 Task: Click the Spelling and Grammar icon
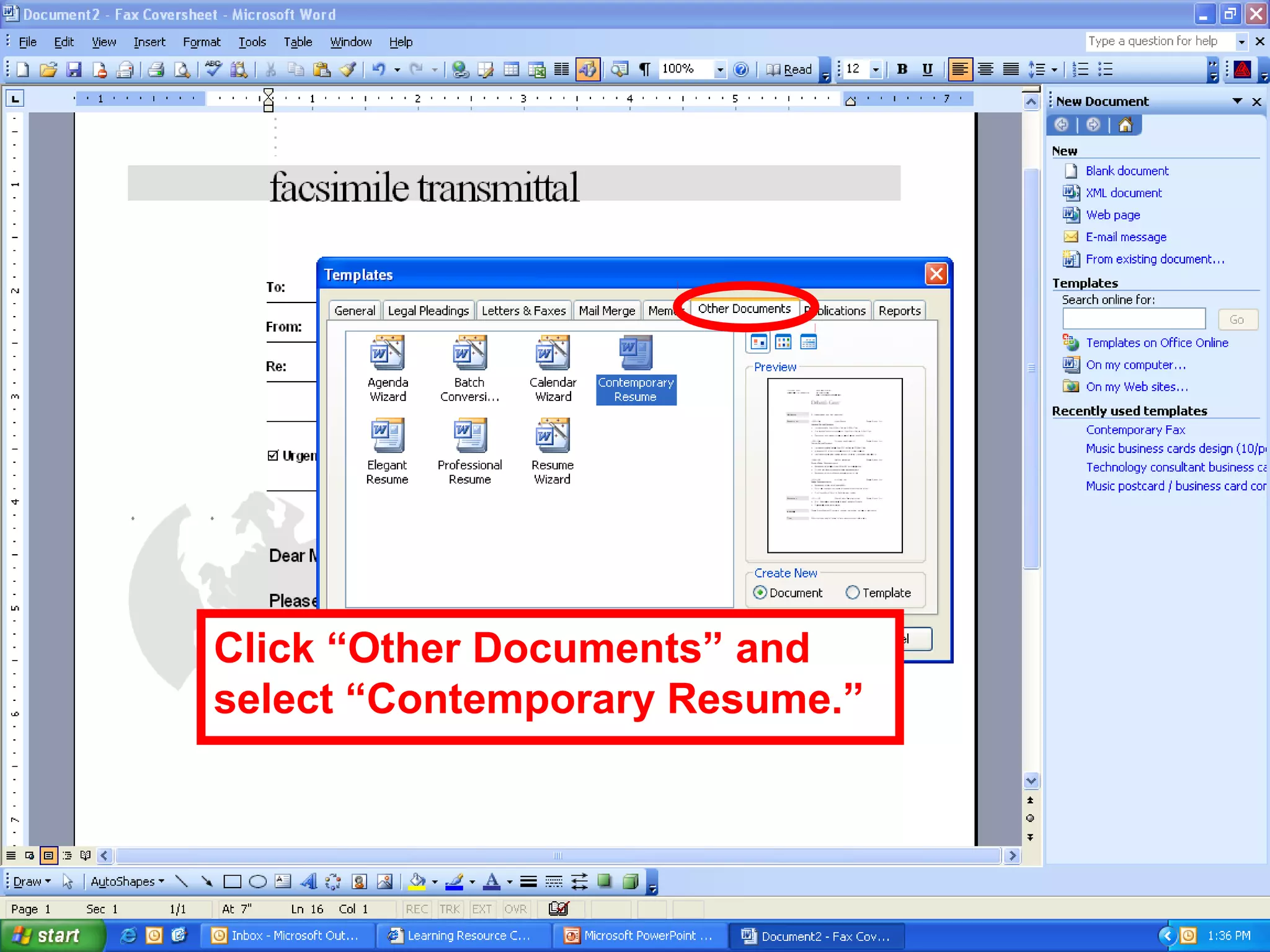213,69
